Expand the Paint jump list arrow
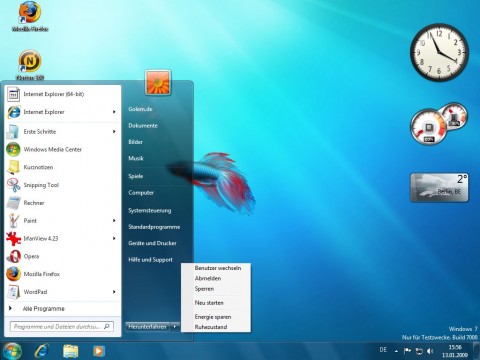Image resolution: width=480 pixels, height=360 pixels. [114, 220]
